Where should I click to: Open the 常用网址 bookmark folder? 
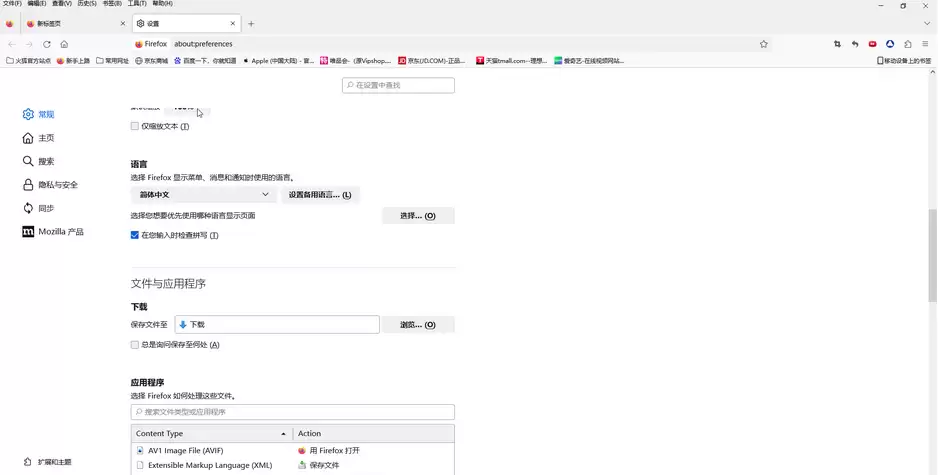pos(112,61)
